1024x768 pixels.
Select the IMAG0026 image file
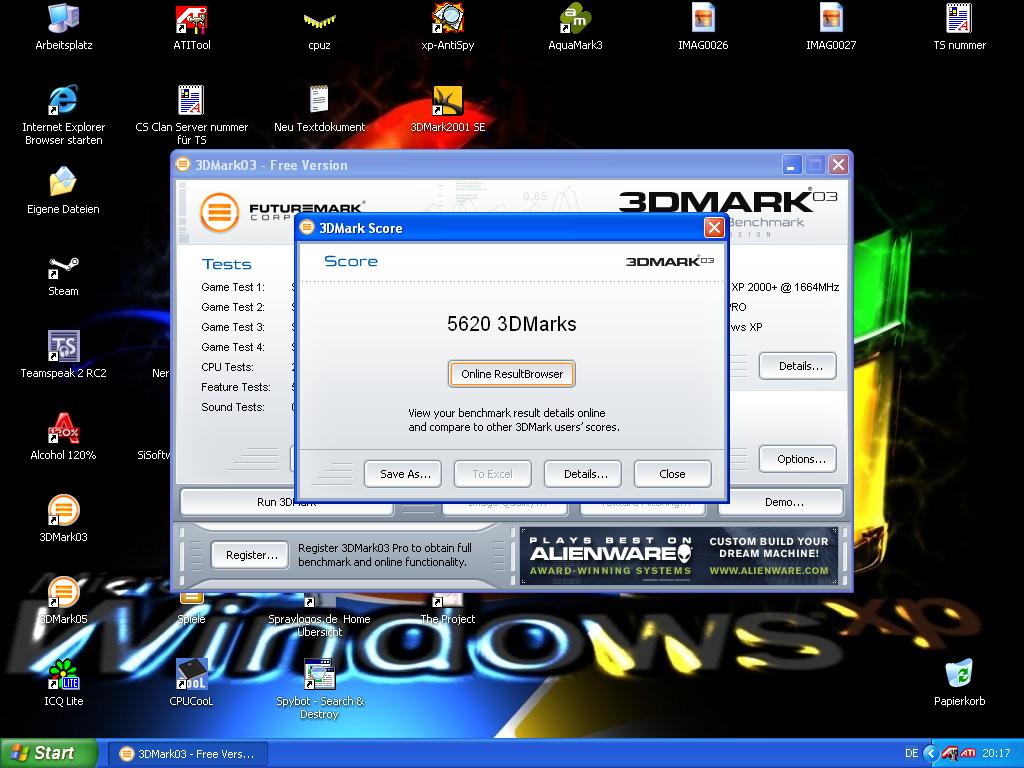pyautogui.click(x=703, y=27)
